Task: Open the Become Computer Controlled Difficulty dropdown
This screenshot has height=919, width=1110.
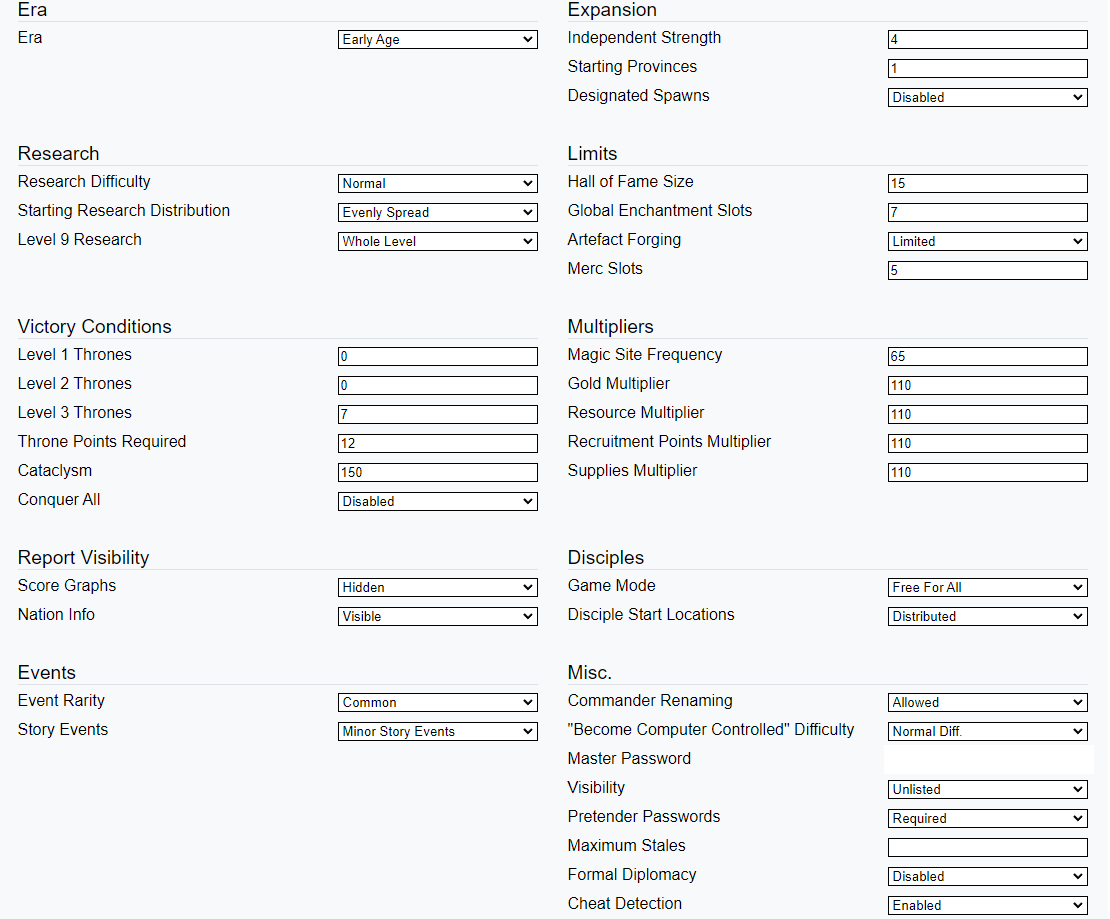Action: tap(988, 731)
